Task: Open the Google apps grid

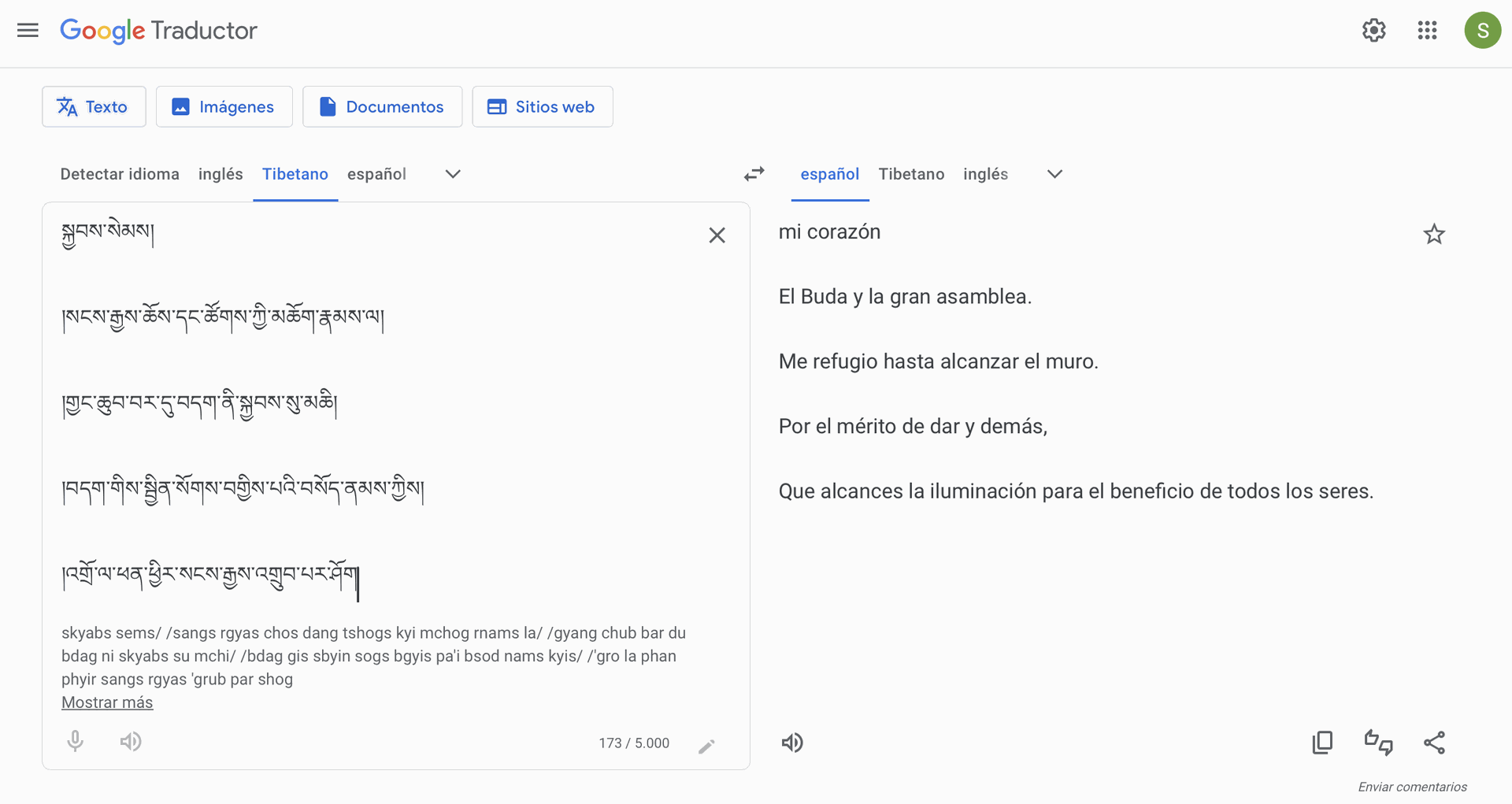Action: pos(1427,31)
